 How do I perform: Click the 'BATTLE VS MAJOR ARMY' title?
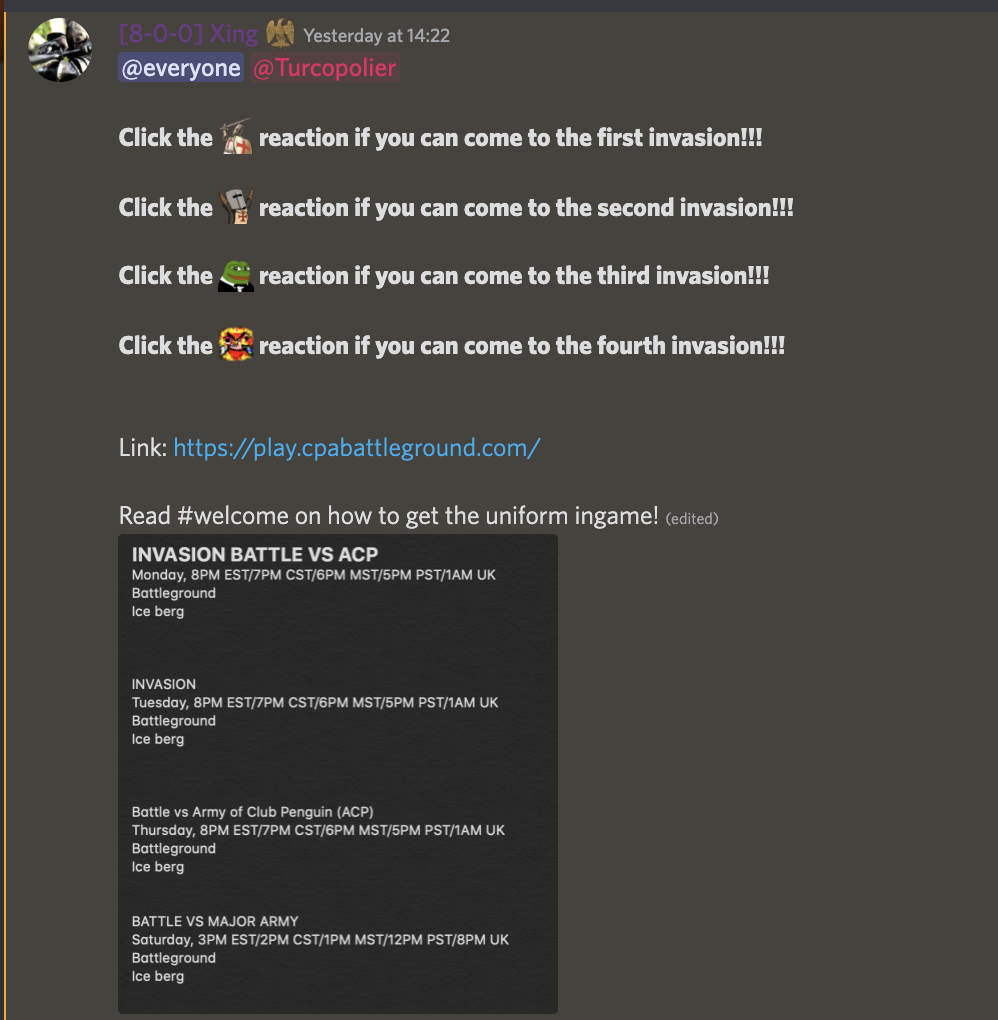[215, 921]
